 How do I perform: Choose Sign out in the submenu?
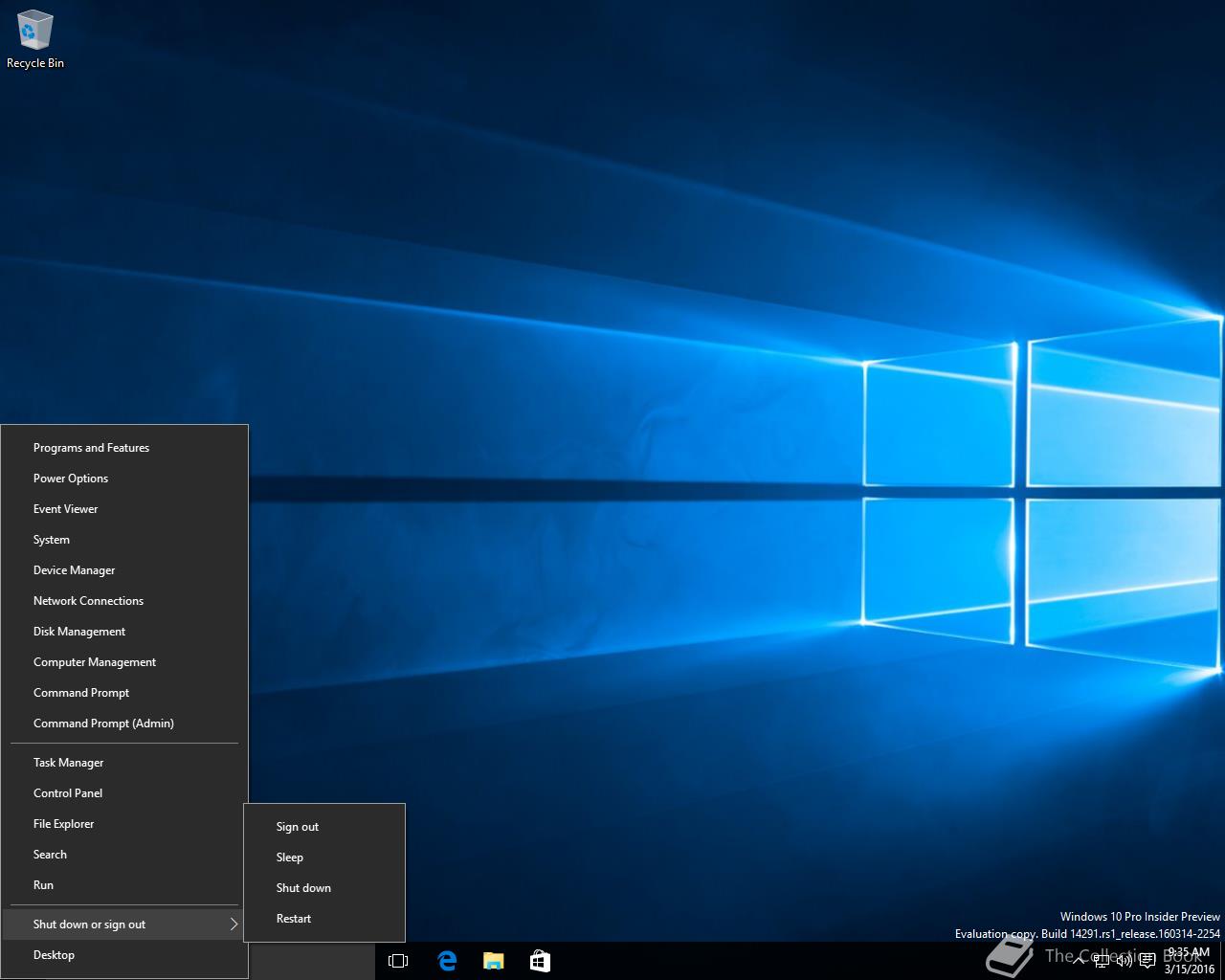(324, 827)
